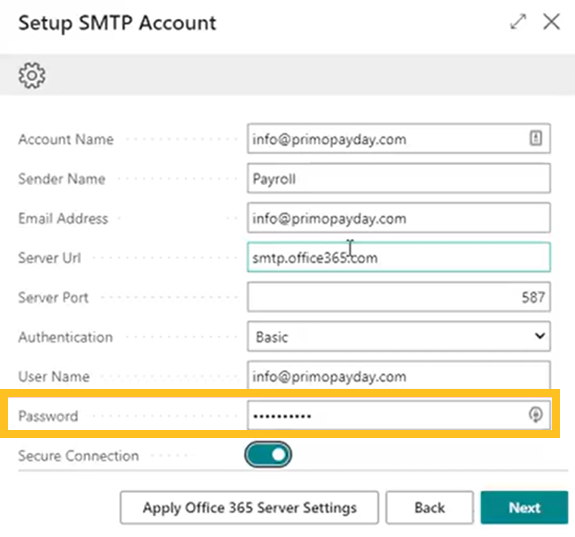
Task: Click the Server Url label
Action: pyautogui.click(x=50, y=258)
